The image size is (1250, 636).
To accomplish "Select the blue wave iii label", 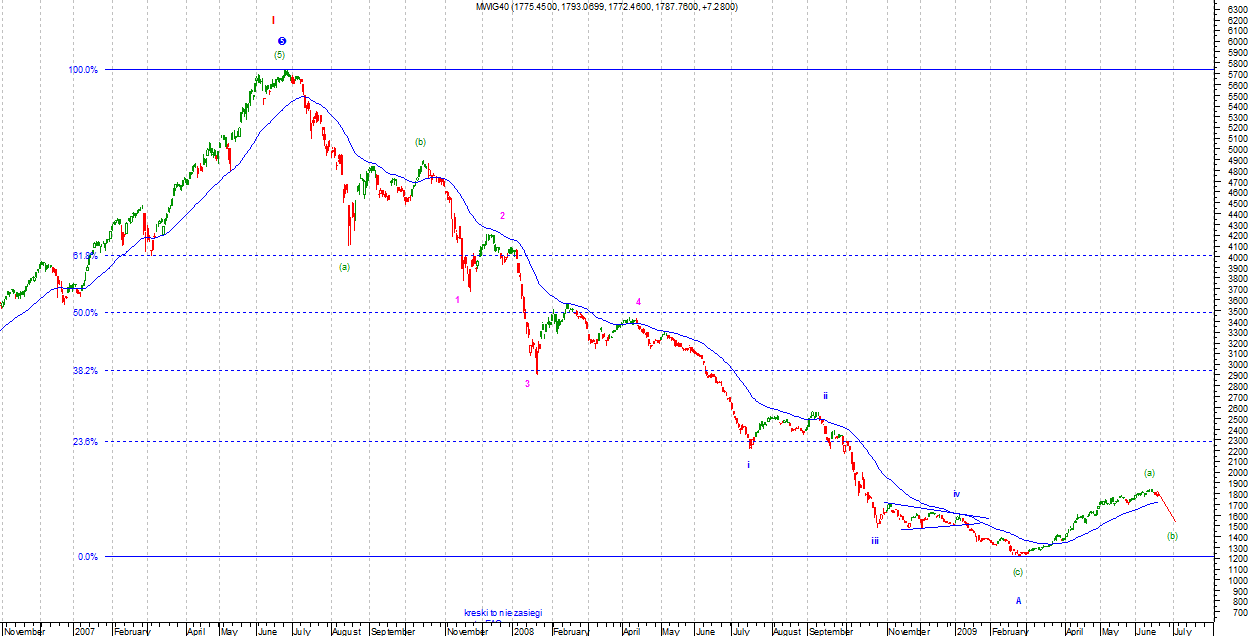I will coord(874,541).
